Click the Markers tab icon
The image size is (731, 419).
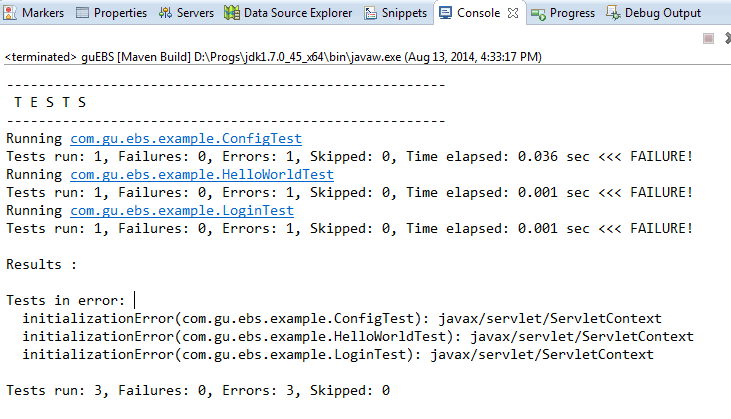9,13
